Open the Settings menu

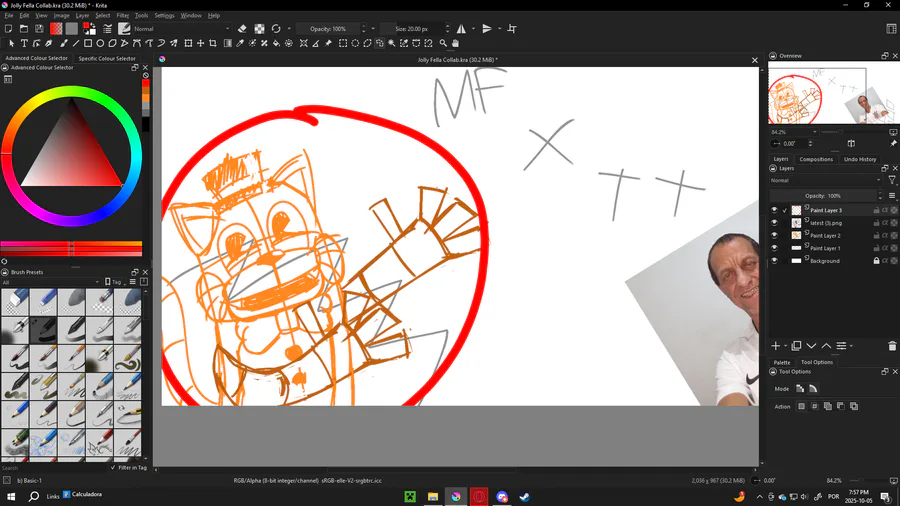(164, 15)
